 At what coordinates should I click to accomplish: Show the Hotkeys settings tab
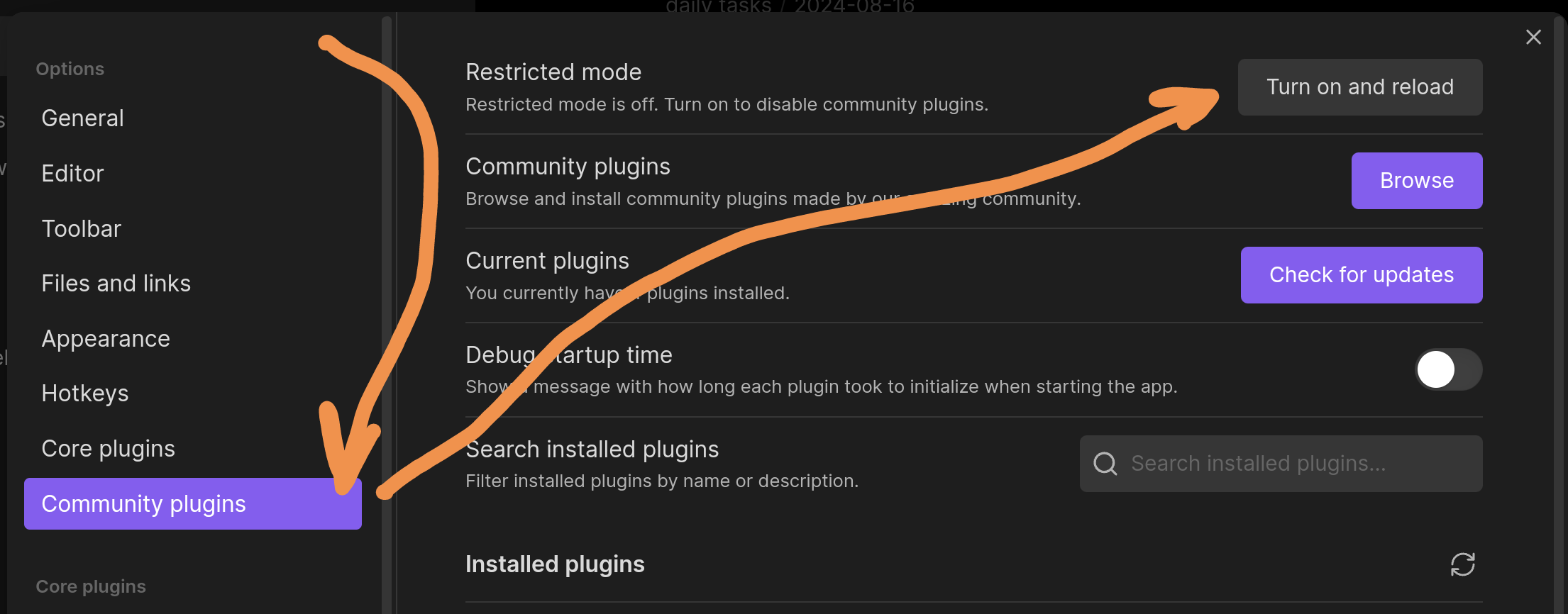[x=85, y=393]
